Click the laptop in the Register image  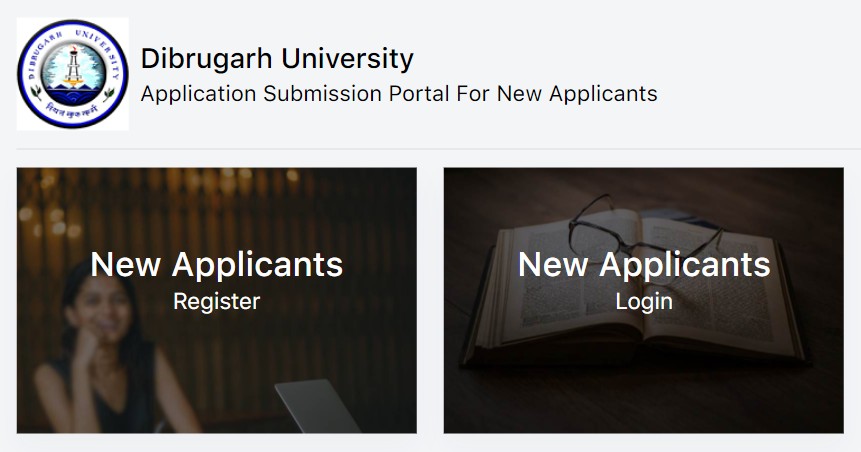pos(318,406)
